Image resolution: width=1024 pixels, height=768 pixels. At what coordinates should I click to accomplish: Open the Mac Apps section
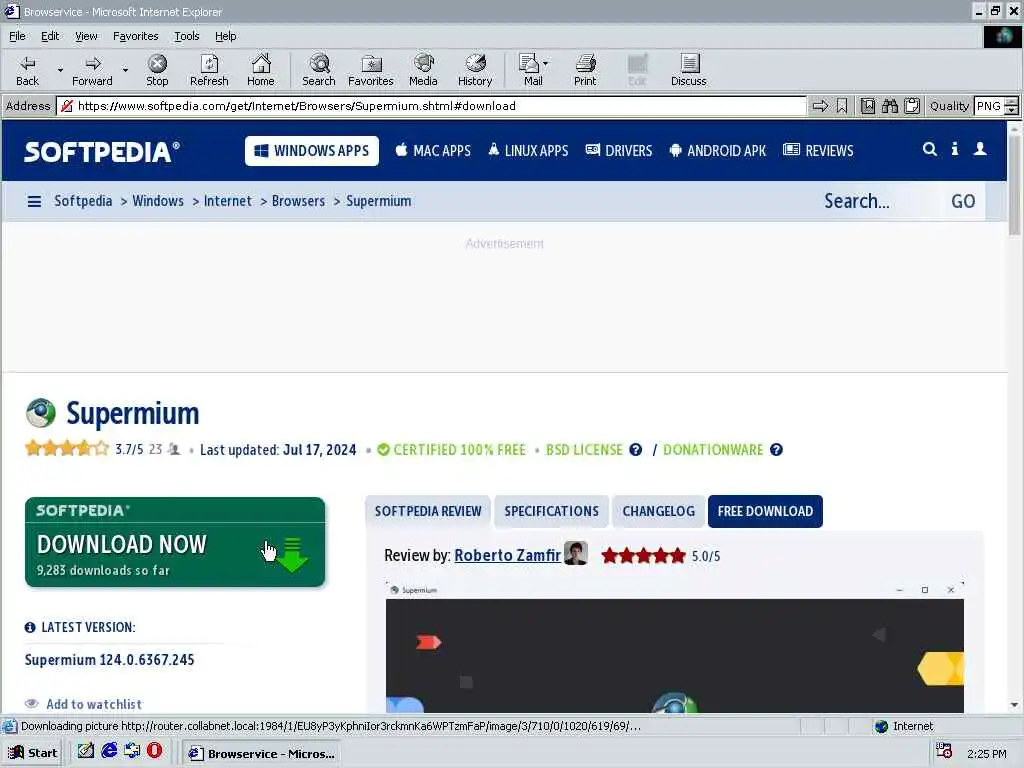click(x=433, y=151)
